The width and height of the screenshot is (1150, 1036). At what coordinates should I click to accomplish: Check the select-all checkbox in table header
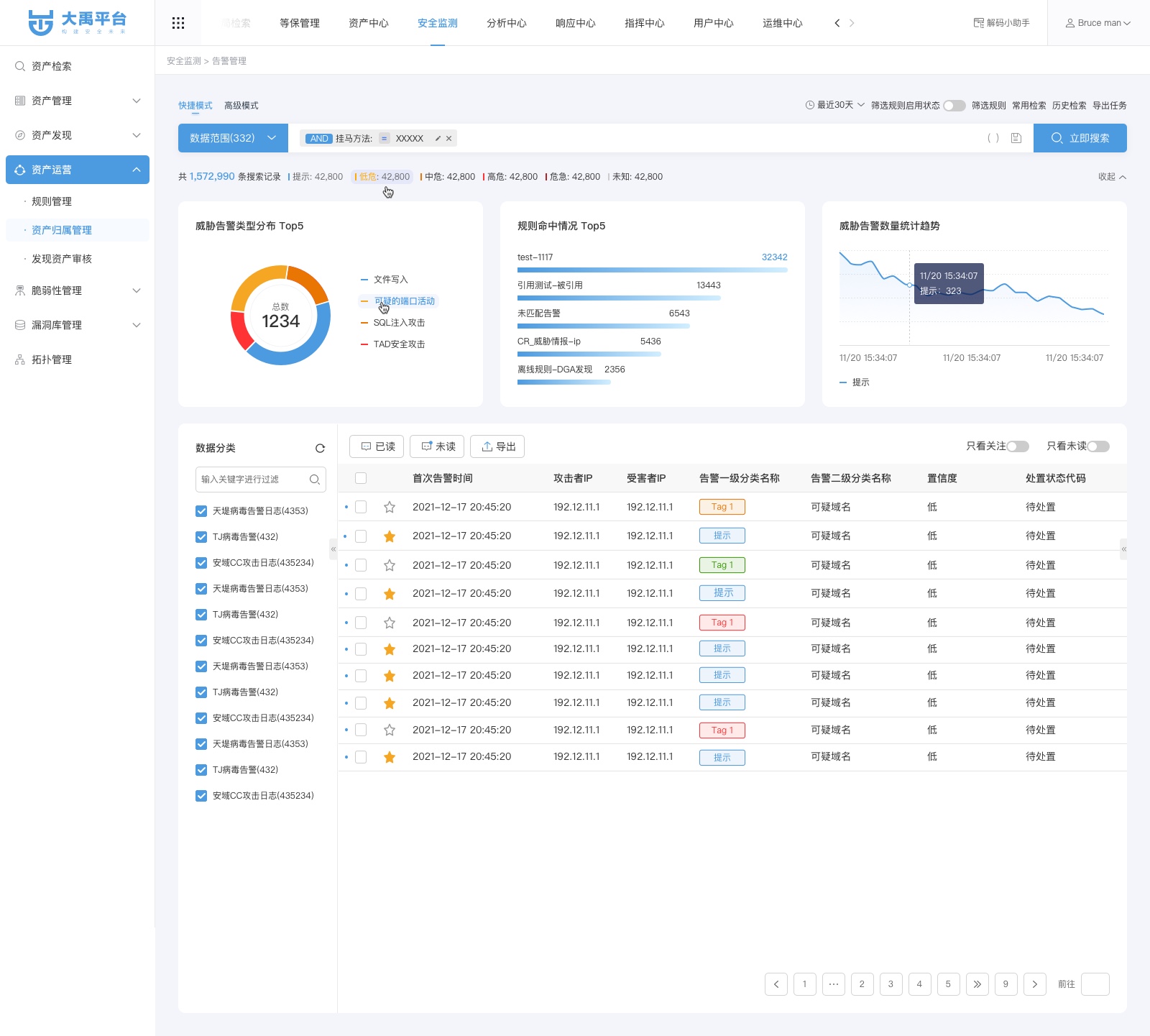tap(361, 478)
